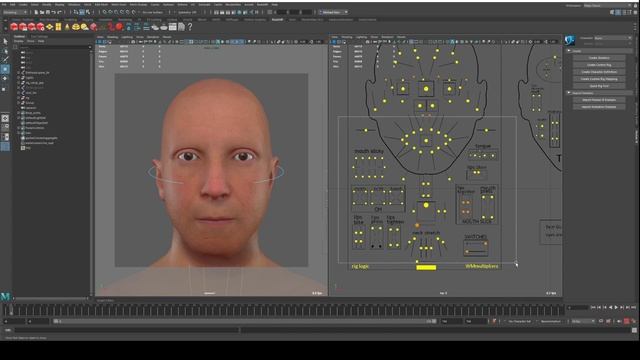Click the pink sphere shelf icon
Viewport: 640px width, 360px height.
pos(93,27)
